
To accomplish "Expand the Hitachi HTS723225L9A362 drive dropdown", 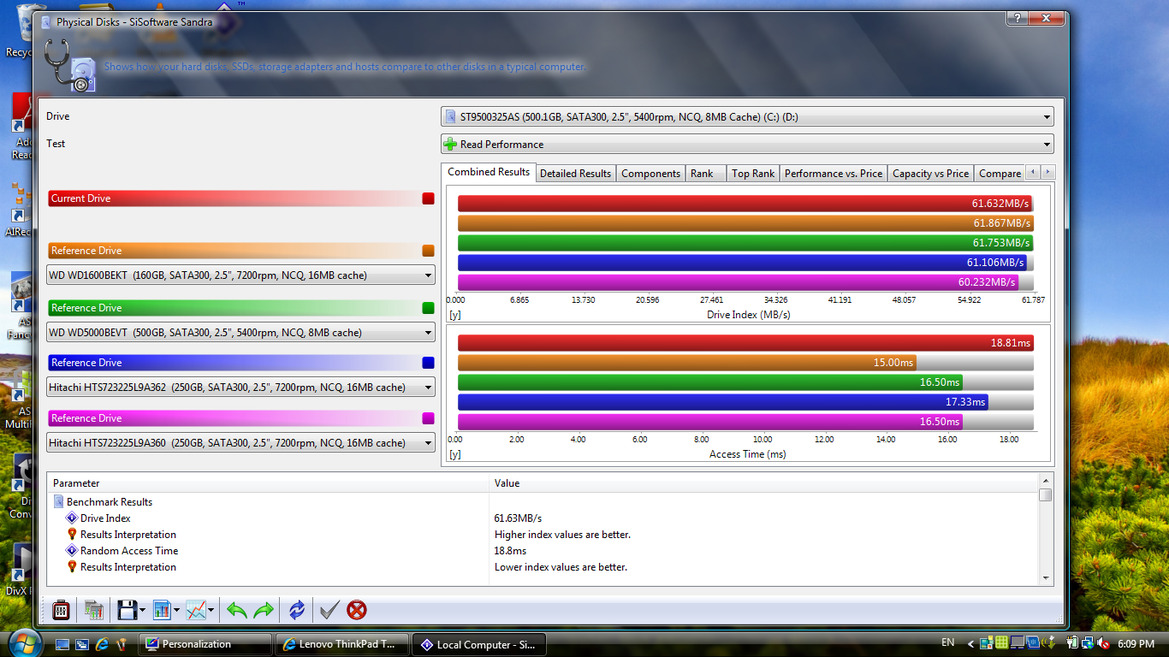I will coord(428,387).
